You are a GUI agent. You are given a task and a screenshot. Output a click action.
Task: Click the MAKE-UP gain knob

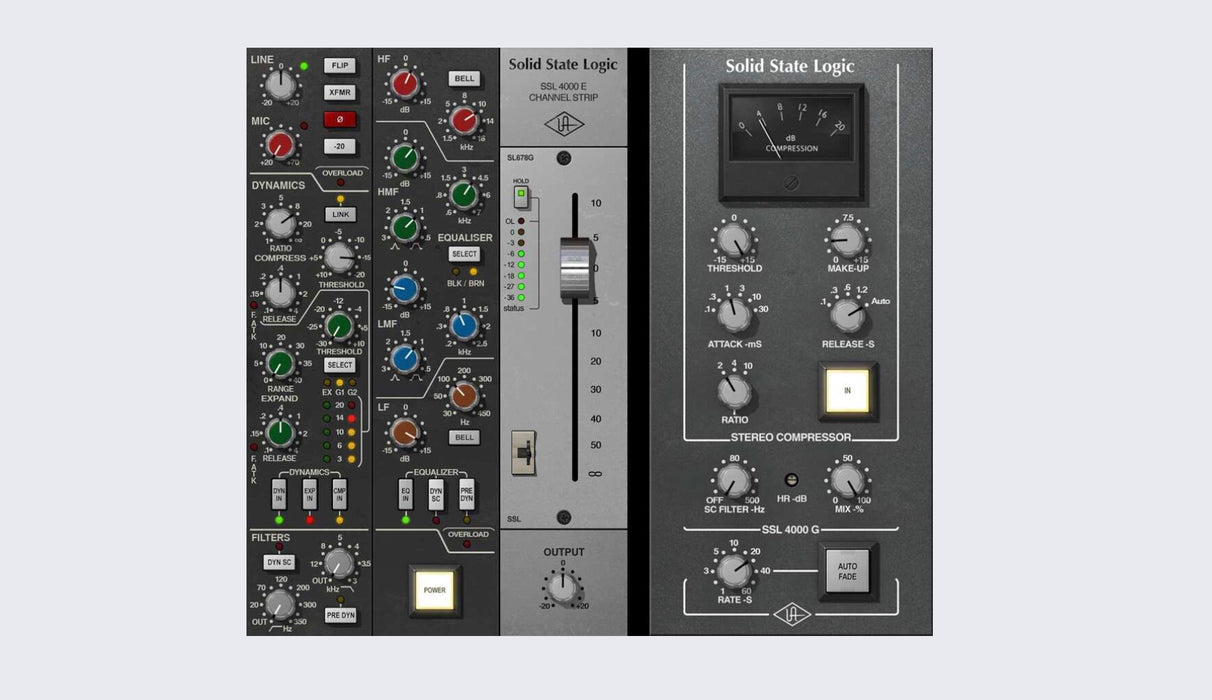point(847,240)
